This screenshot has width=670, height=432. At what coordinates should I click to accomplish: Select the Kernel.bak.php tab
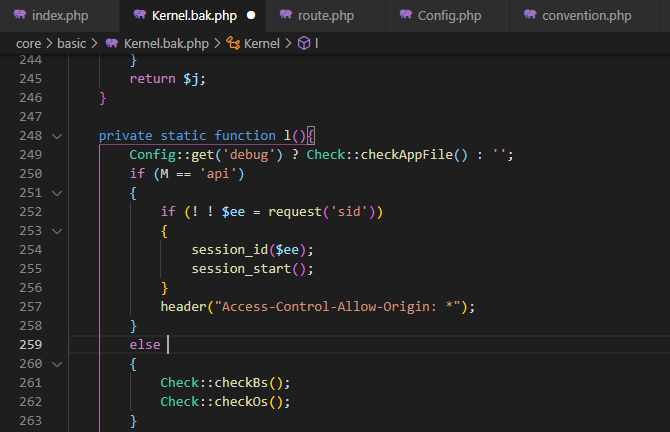(192, 16)
